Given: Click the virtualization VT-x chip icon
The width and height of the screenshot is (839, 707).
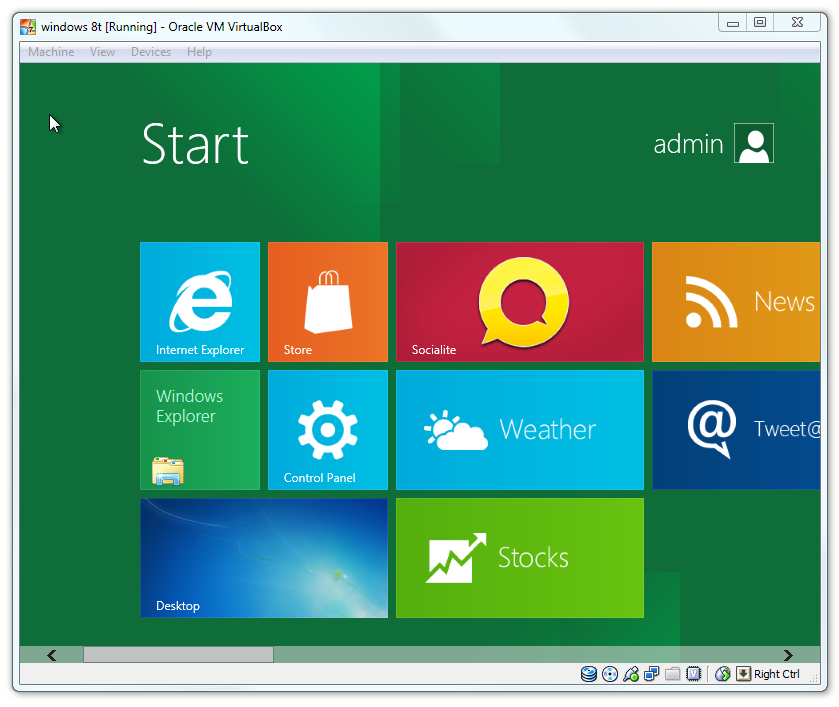Looking at the screenshot, I should [693, 674].
